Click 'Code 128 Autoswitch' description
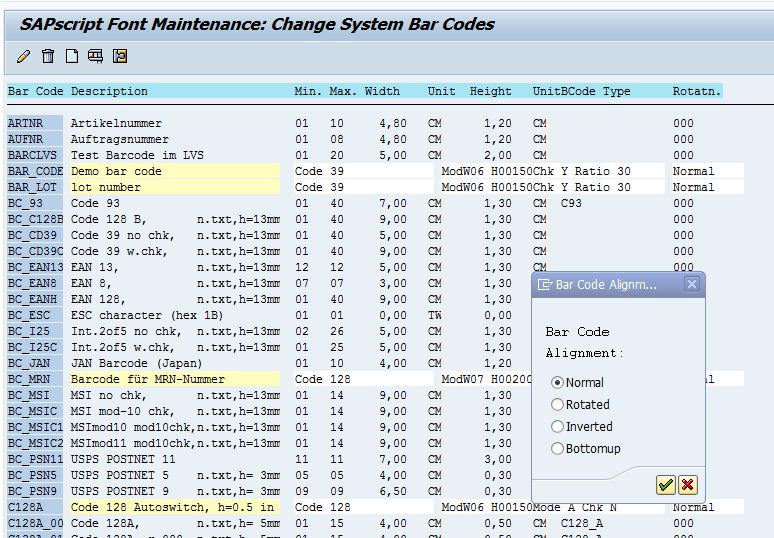This screenshot has width=774, height=538. [175, 507]
